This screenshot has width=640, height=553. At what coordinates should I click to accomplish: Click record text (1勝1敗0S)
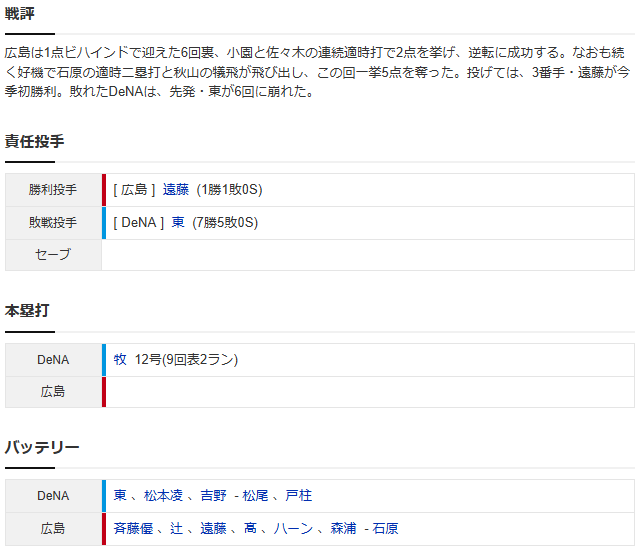pyautogui.click(x=229, y=190)
